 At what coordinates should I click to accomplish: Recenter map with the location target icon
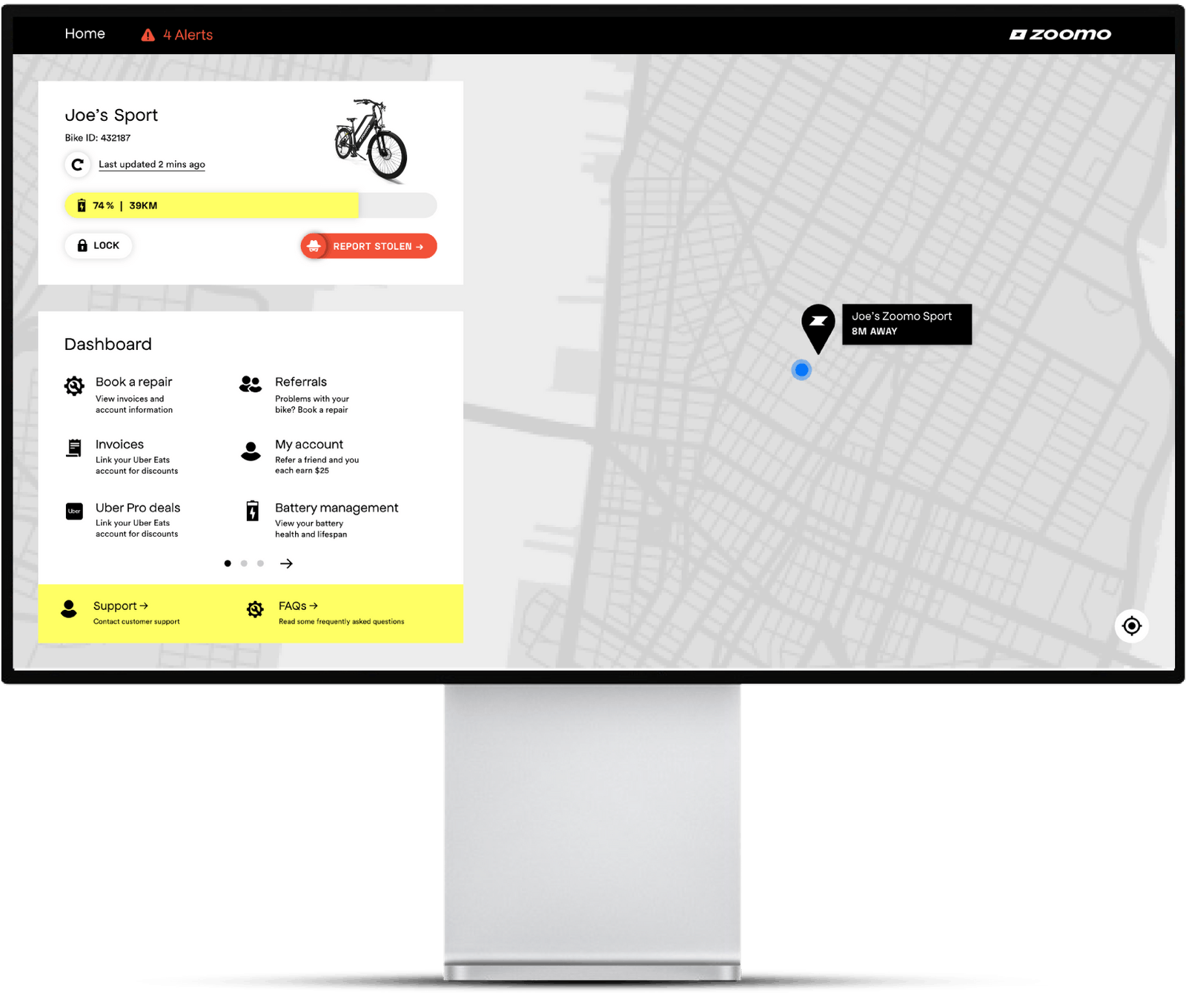tap(1132, 626)
